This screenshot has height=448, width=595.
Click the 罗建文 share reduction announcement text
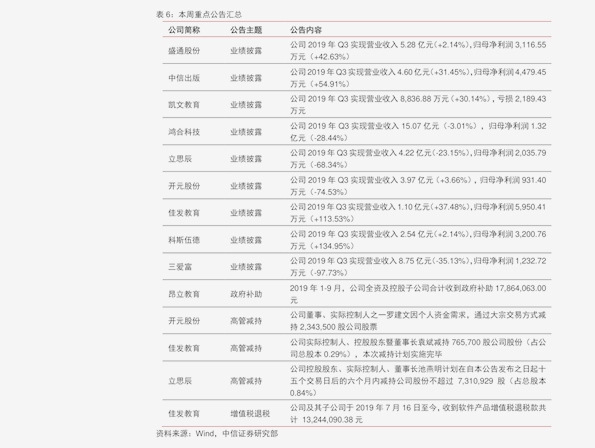point(418,321)
